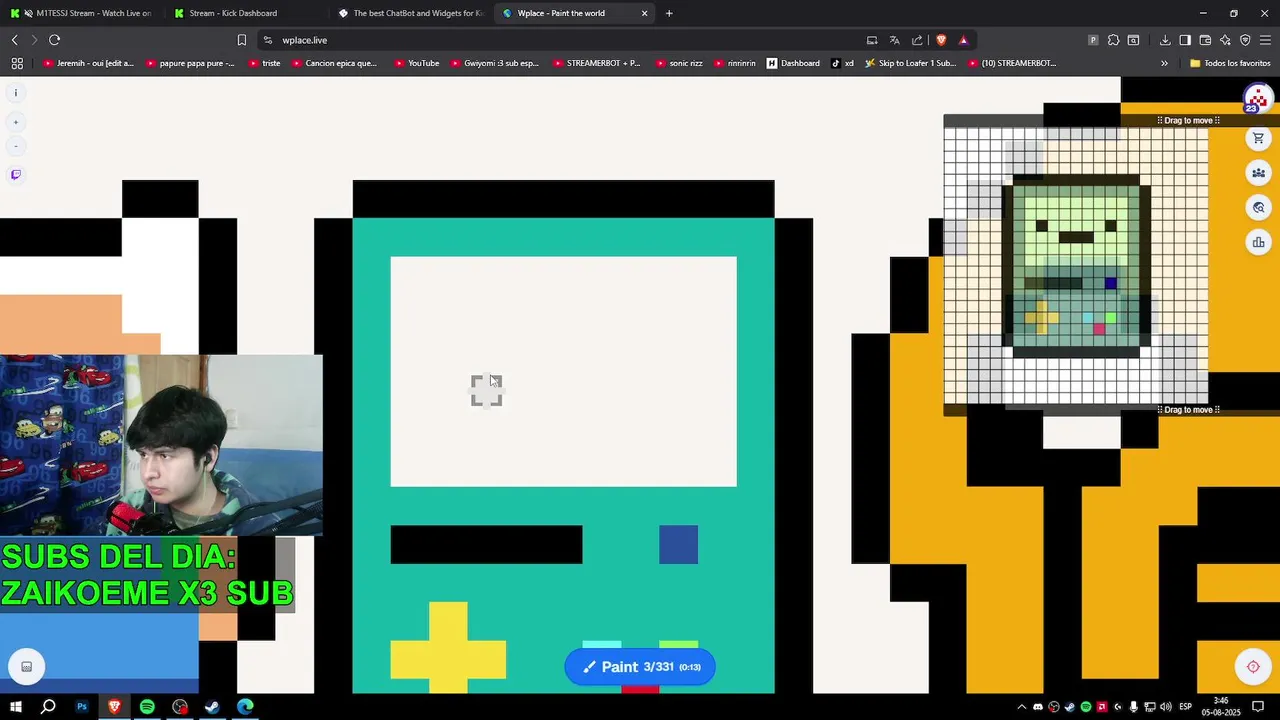Zoom out the Wplace map
The image size is (1280, 720).
15,146
